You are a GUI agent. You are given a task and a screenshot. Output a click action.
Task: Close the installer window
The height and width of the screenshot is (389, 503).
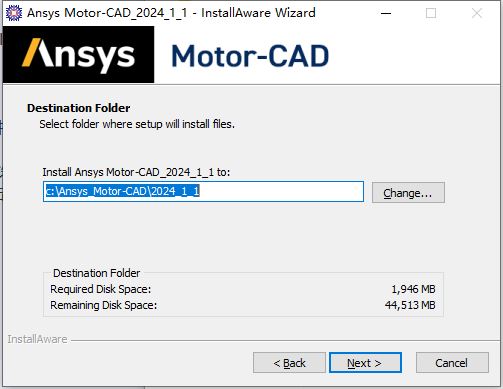coord(477,13)
